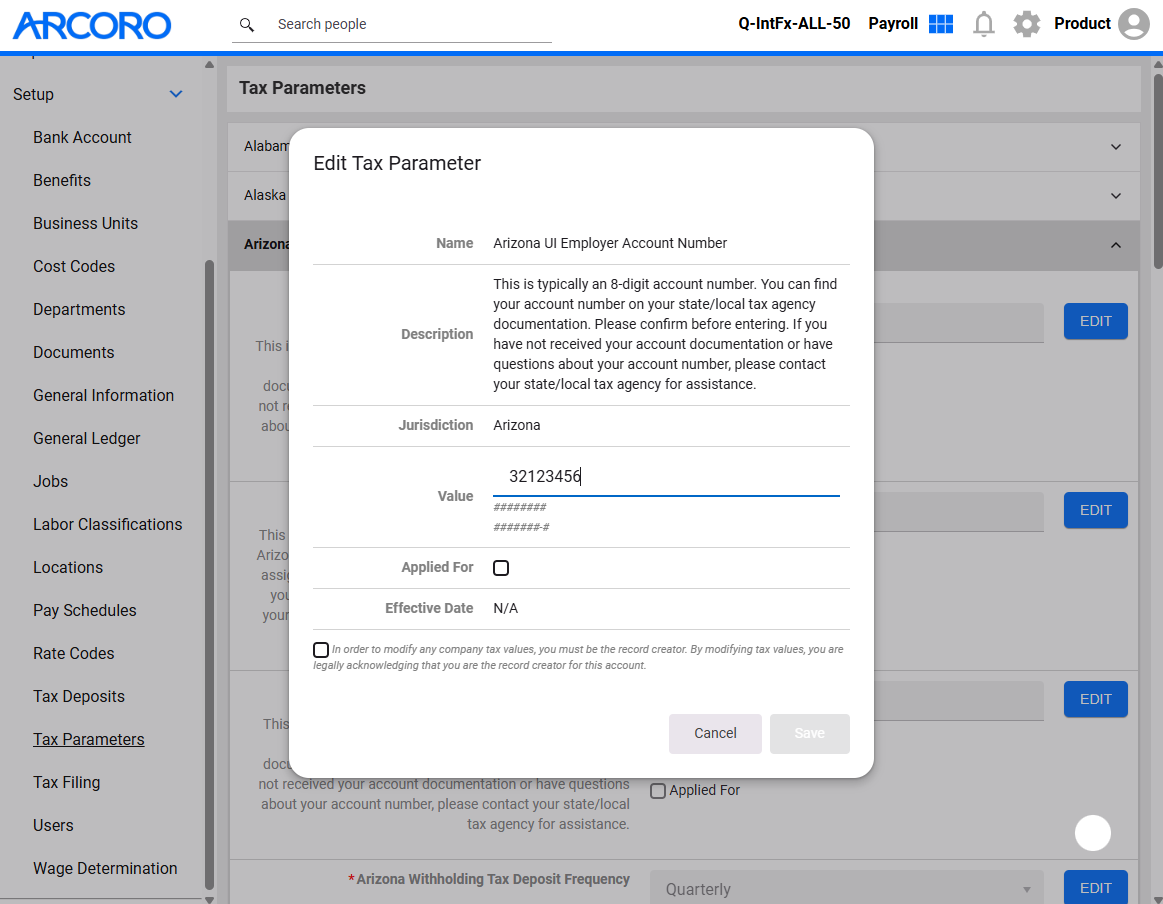Image resolution: width=1163 pixels, height=904 pixels.
Task: Open Cost Codes page
Action: (74, 266)
